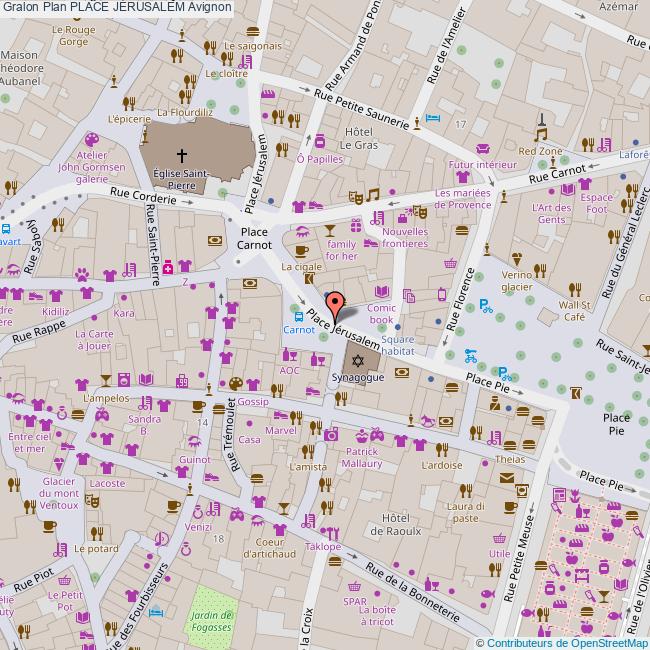Click the pharmacy icon near Rue Saint-Pierre

(x=168, y=267)
